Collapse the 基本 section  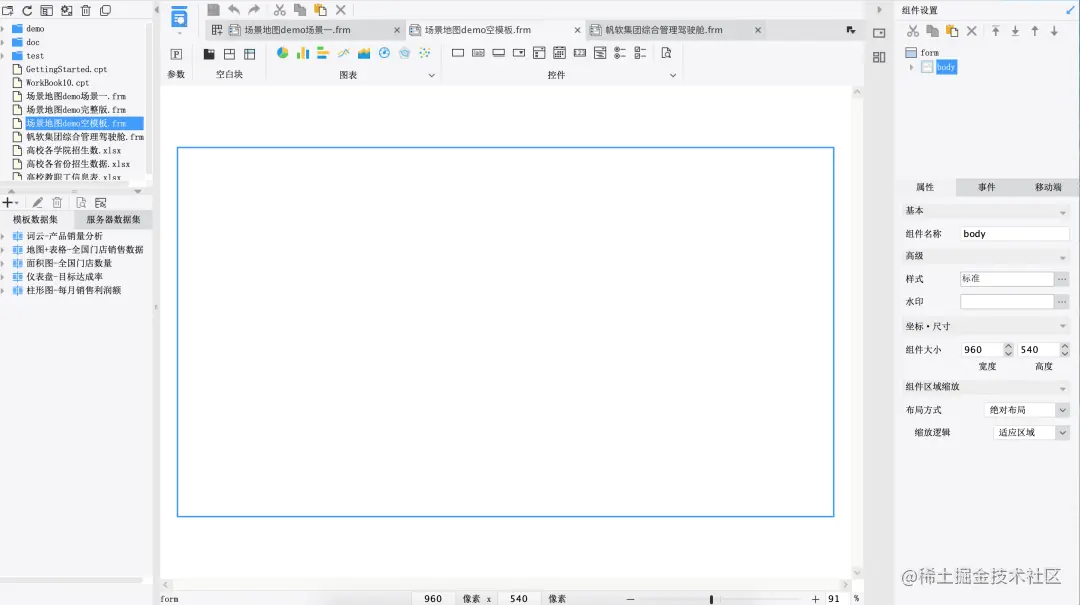[1063, 212]
